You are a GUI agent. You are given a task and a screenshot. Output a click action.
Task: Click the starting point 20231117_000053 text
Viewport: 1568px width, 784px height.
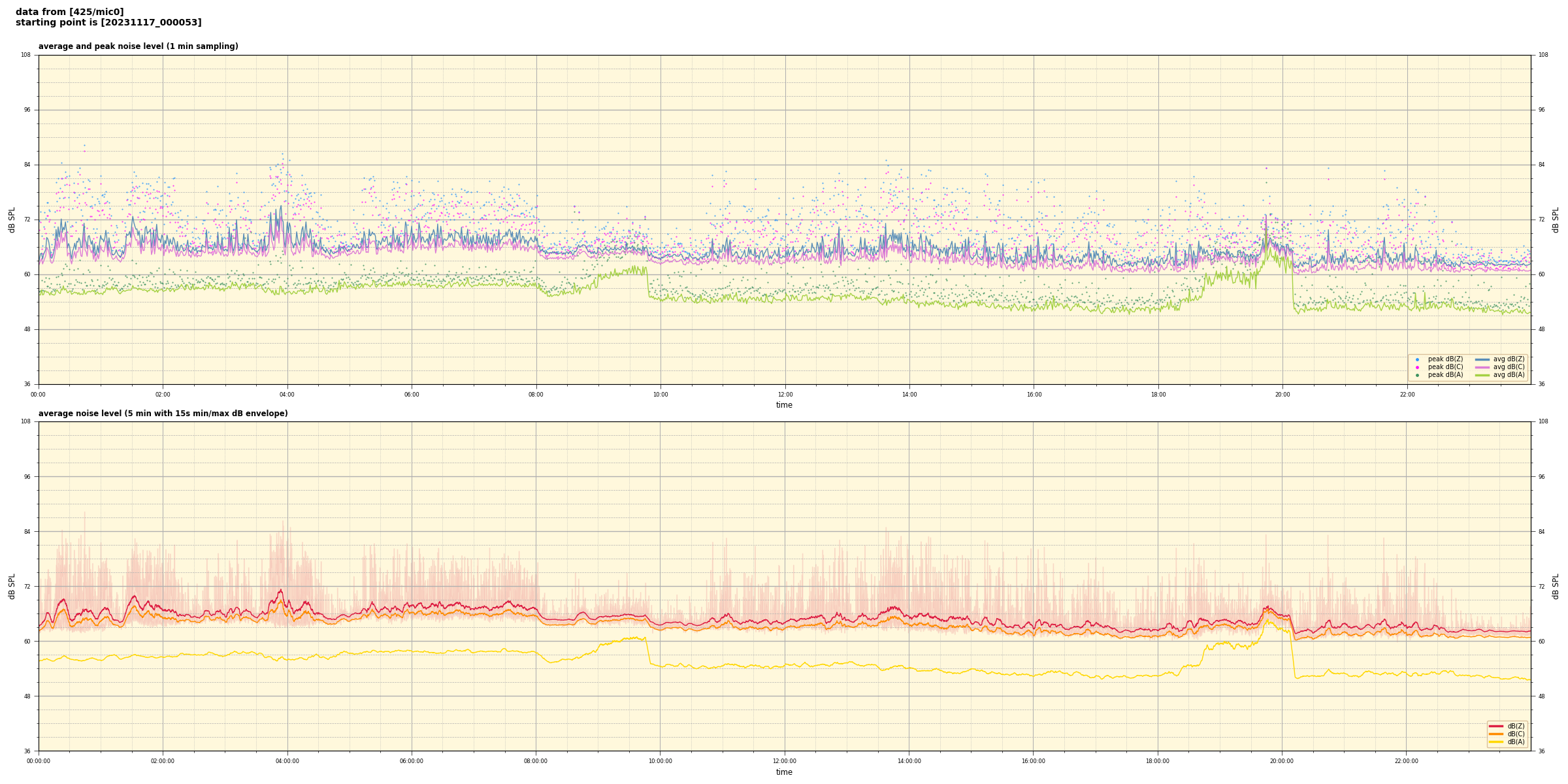coord(108,23)
